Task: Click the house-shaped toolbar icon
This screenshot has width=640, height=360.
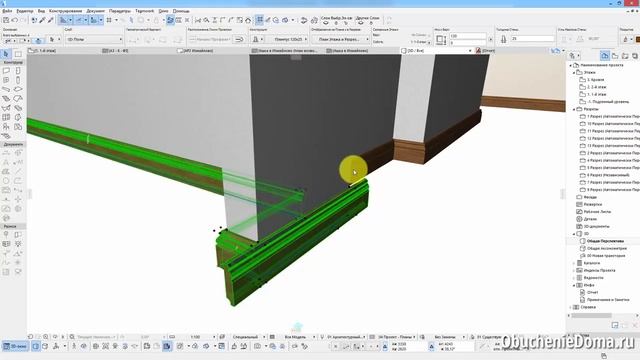Action: click(x=248, y=20)
